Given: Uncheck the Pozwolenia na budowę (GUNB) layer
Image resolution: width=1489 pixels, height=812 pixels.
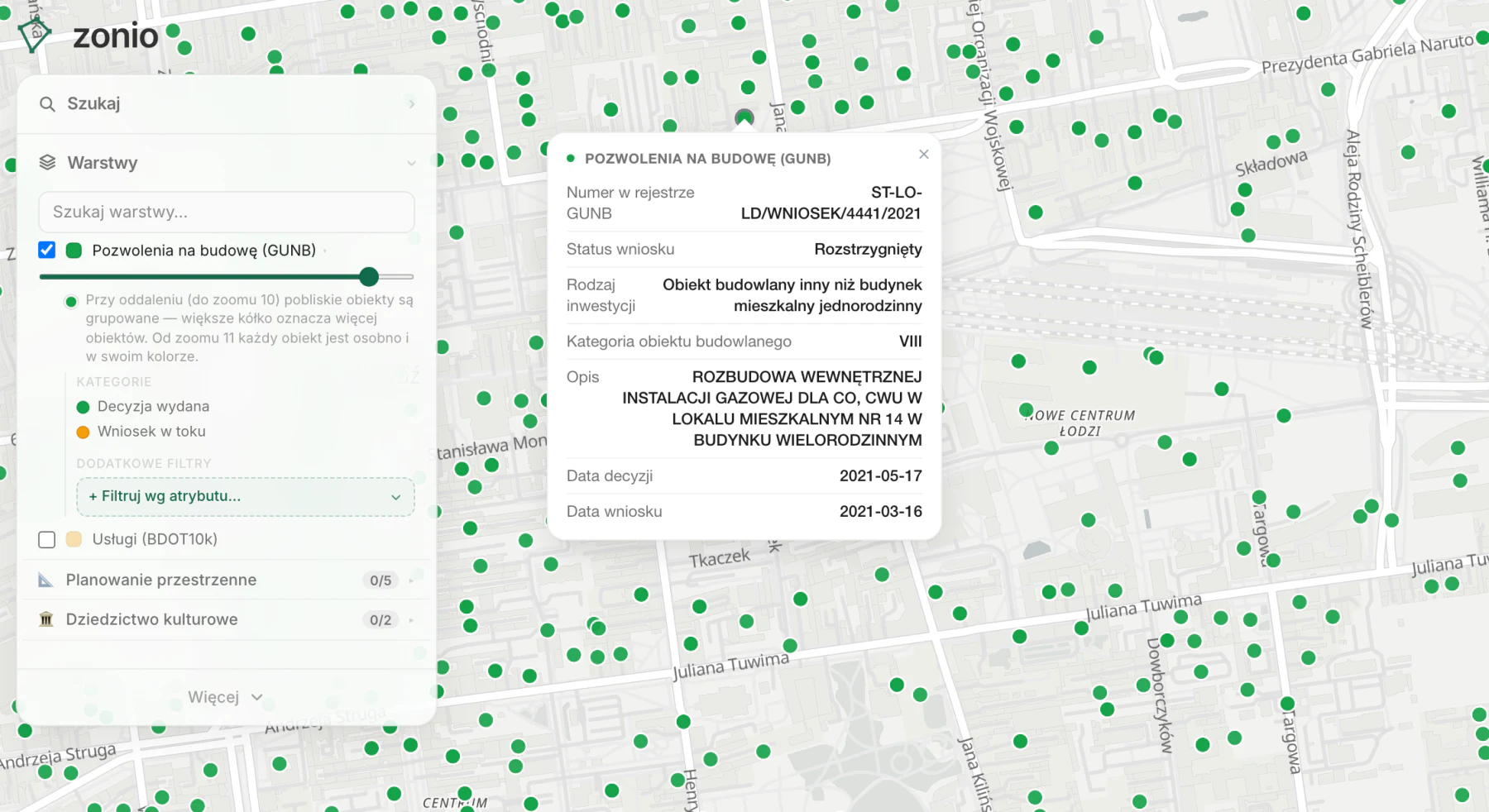Looking at the screenshot, I should point(47,250).
